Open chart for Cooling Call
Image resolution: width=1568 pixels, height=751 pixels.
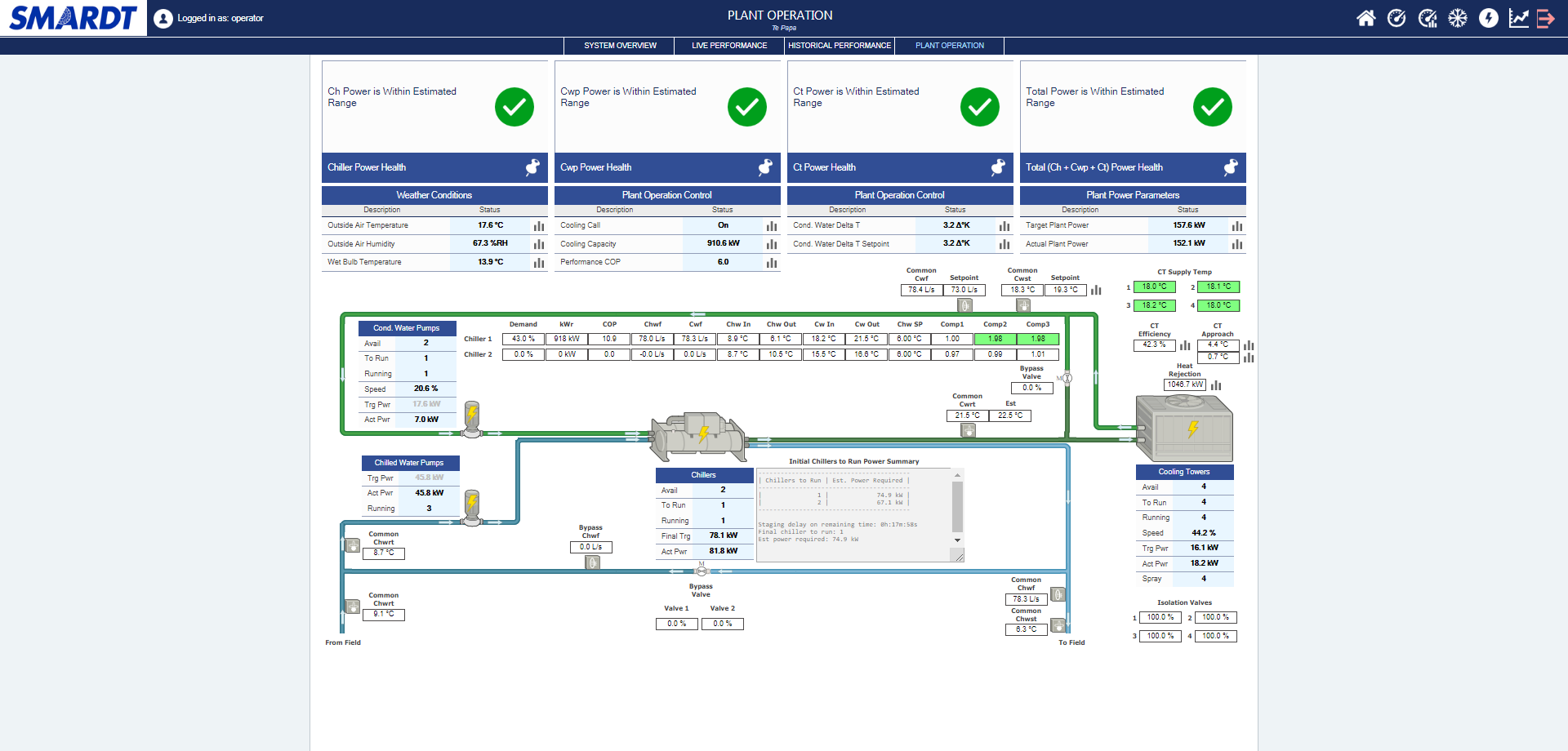tap(772, 226)
